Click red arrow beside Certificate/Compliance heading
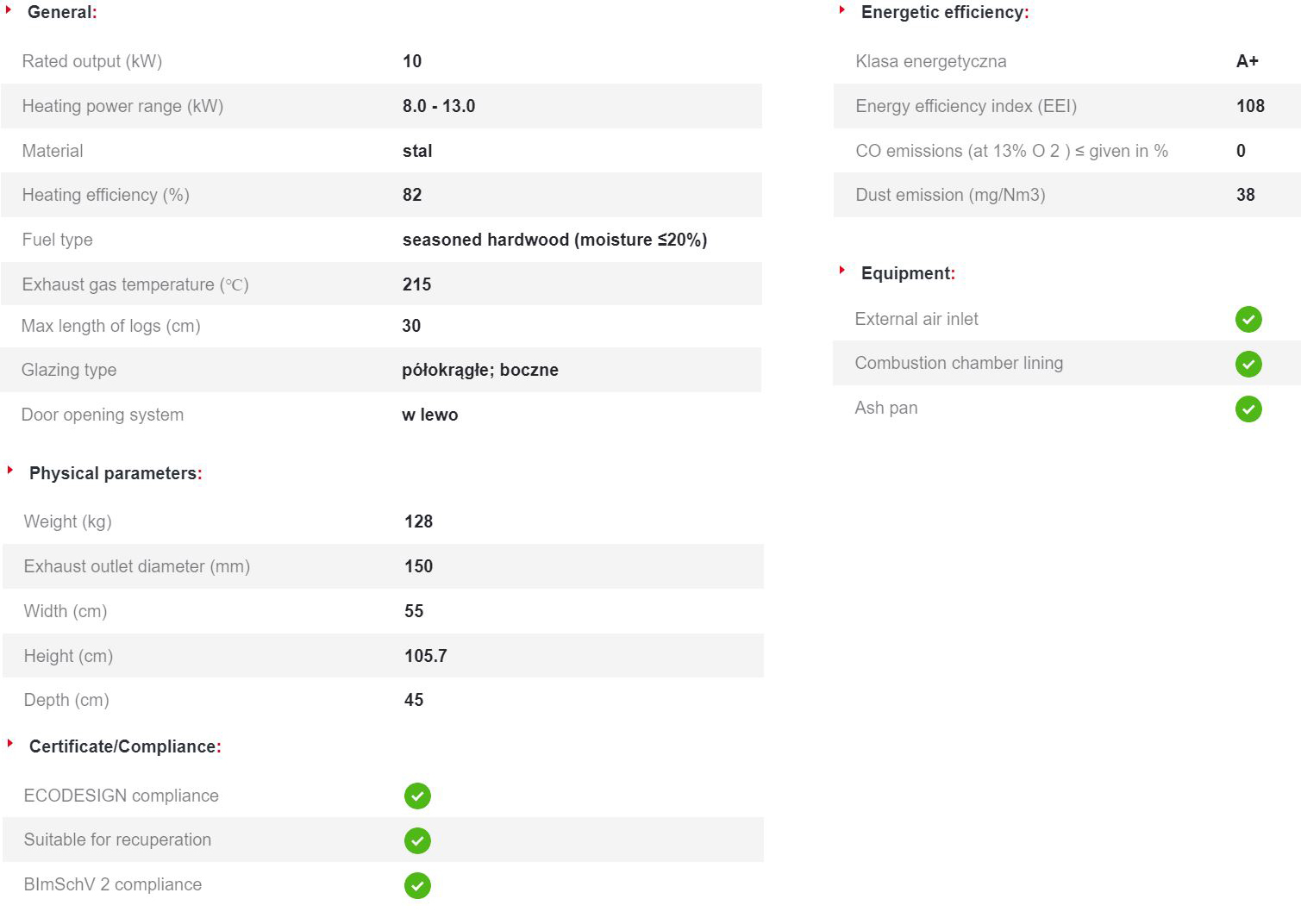Viewport: 1301px width, 924px height. (10, 743)
